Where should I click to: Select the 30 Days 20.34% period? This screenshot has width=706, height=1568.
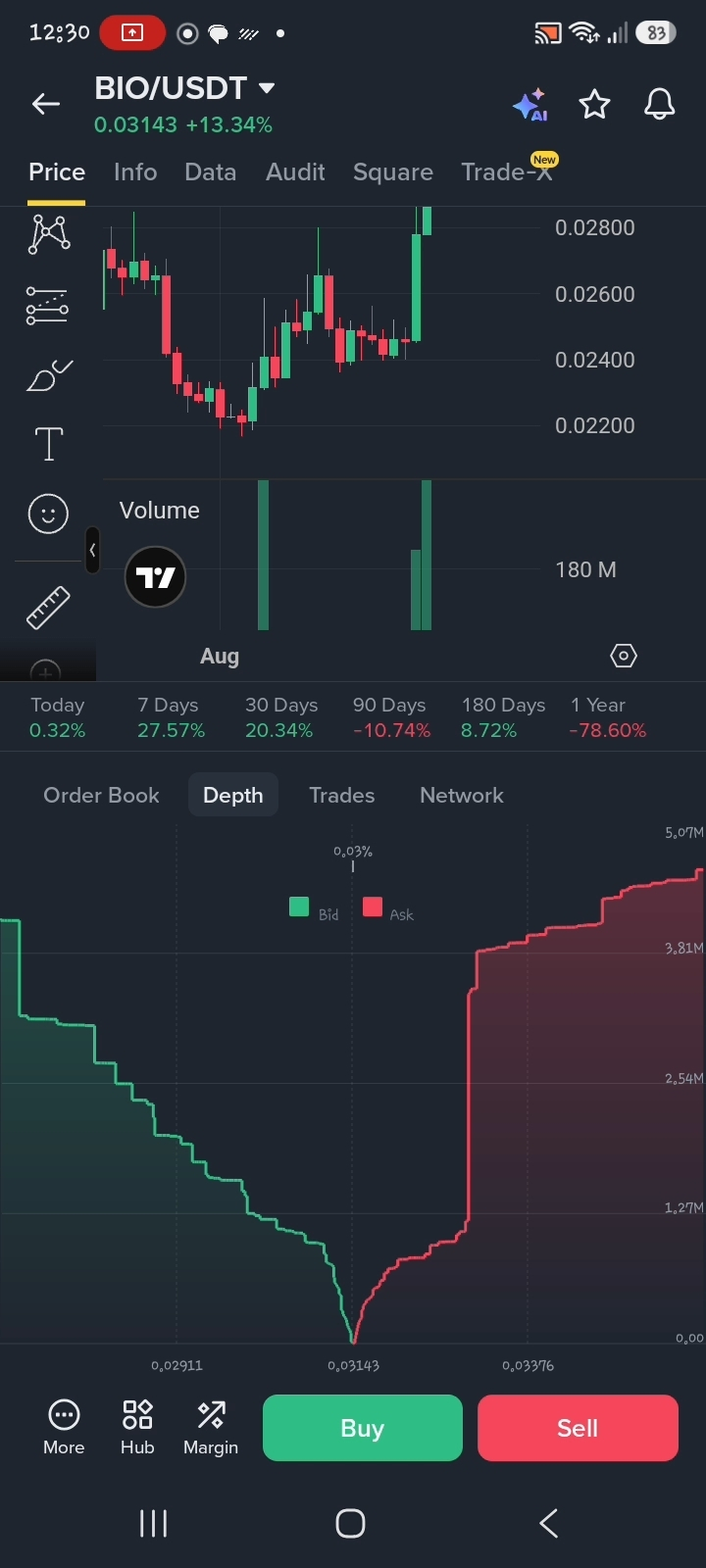click(x=280, y=717)
